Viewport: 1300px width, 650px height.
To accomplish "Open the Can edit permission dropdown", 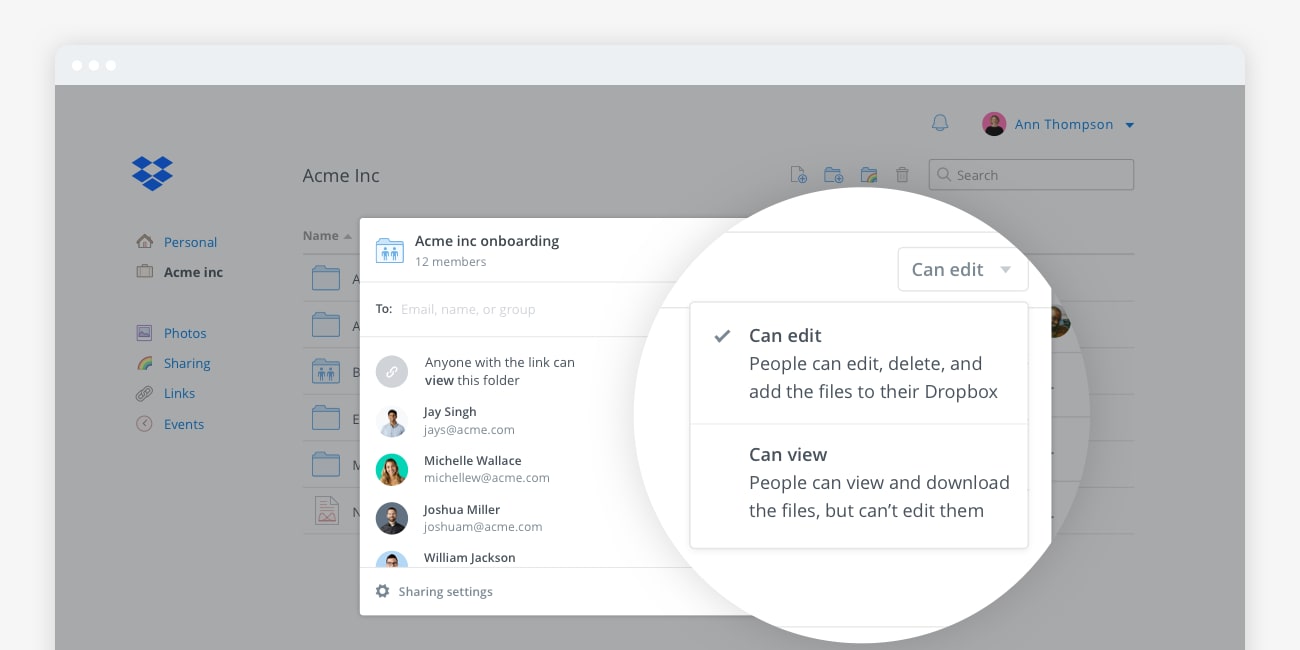I will point(962,269).
